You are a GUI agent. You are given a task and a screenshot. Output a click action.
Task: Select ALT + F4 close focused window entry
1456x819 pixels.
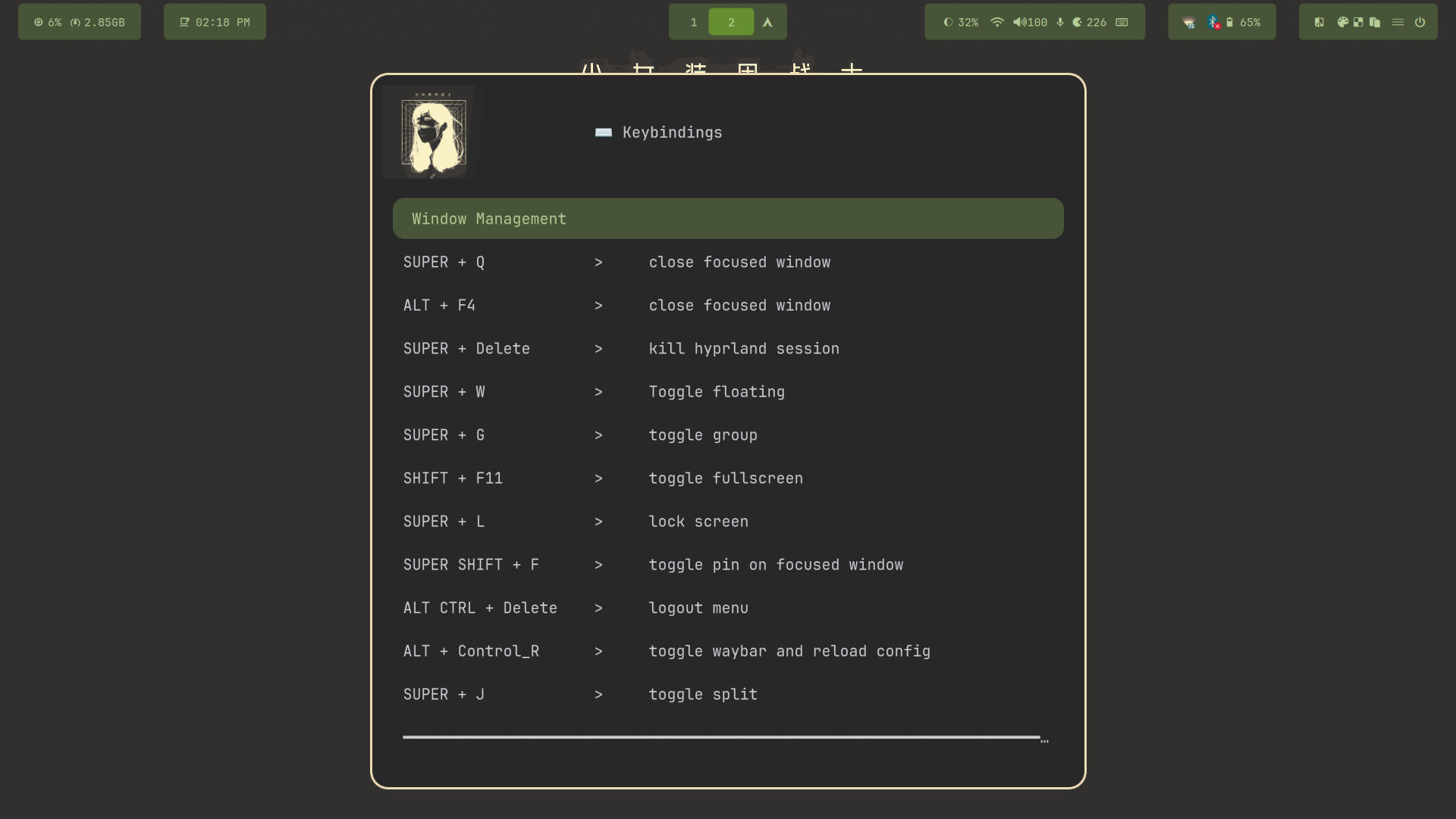click(728, 305)
